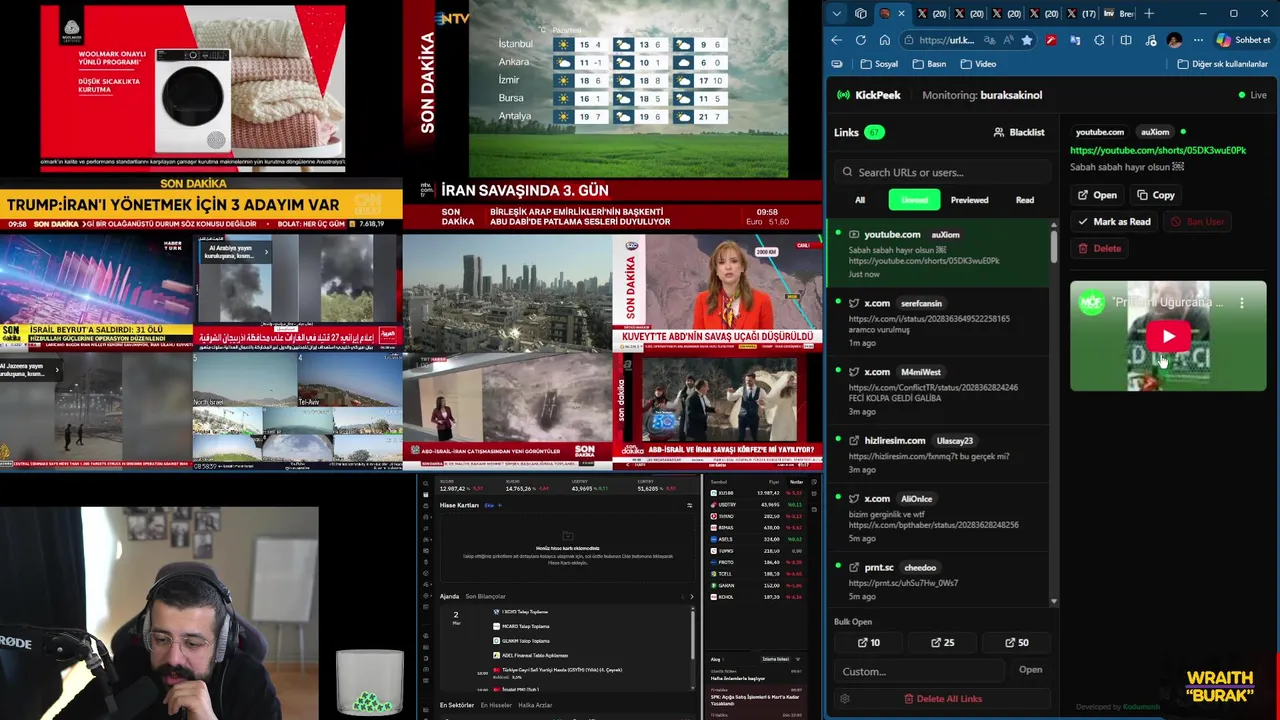The image size is (1280, 720).
Task: Open the browser profile avatar
Action: coord(1174,40)
